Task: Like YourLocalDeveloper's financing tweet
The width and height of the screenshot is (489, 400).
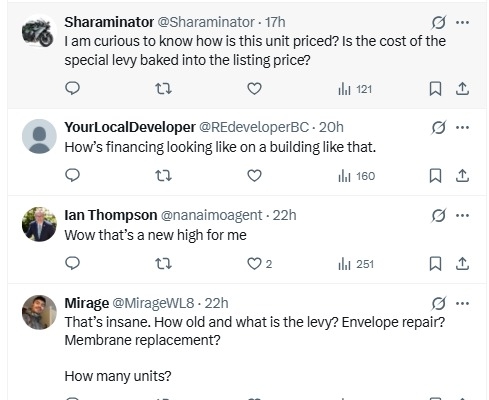Action: (254, 176)
